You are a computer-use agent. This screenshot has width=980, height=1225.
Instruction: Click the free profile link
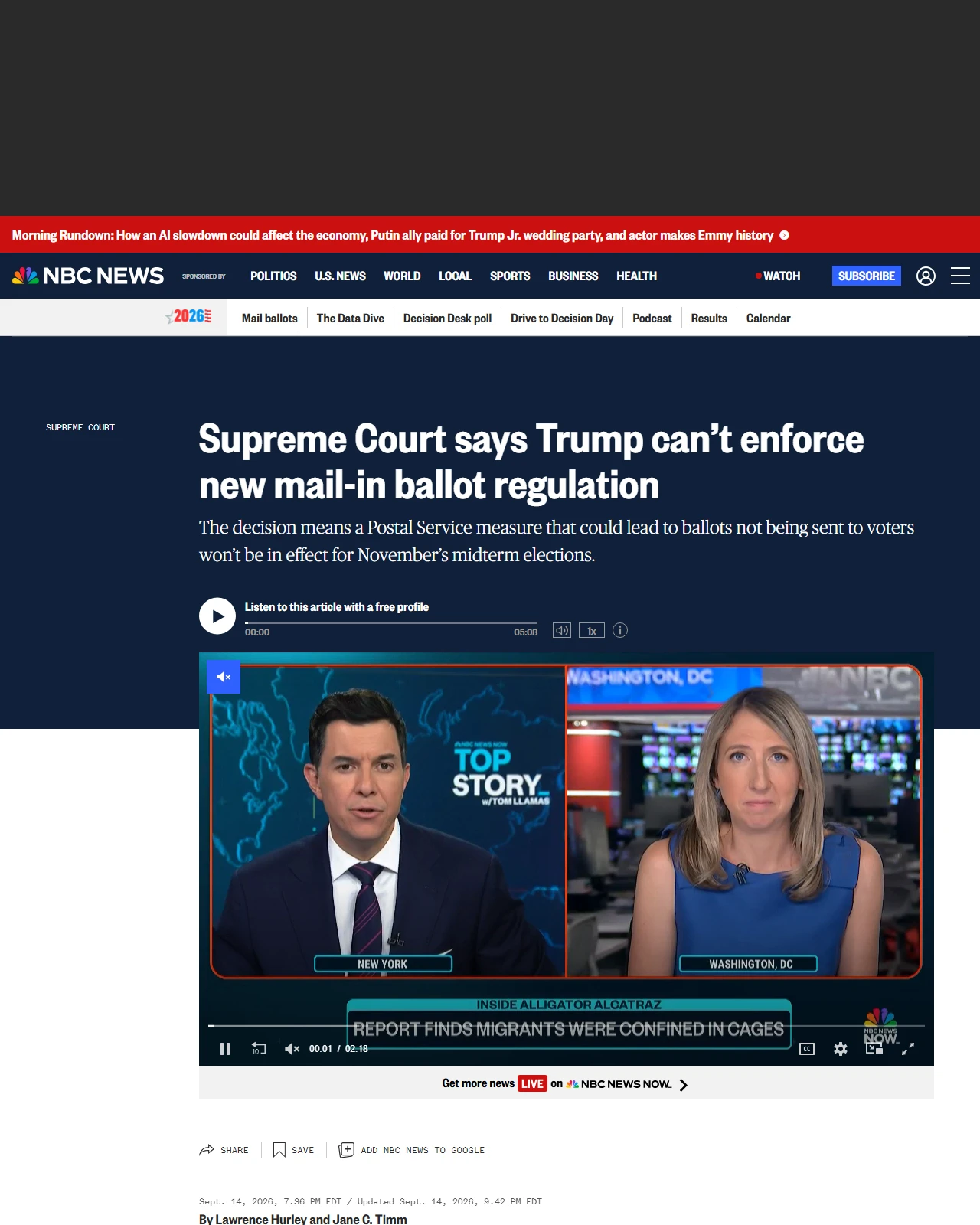[x=402, y=606]
